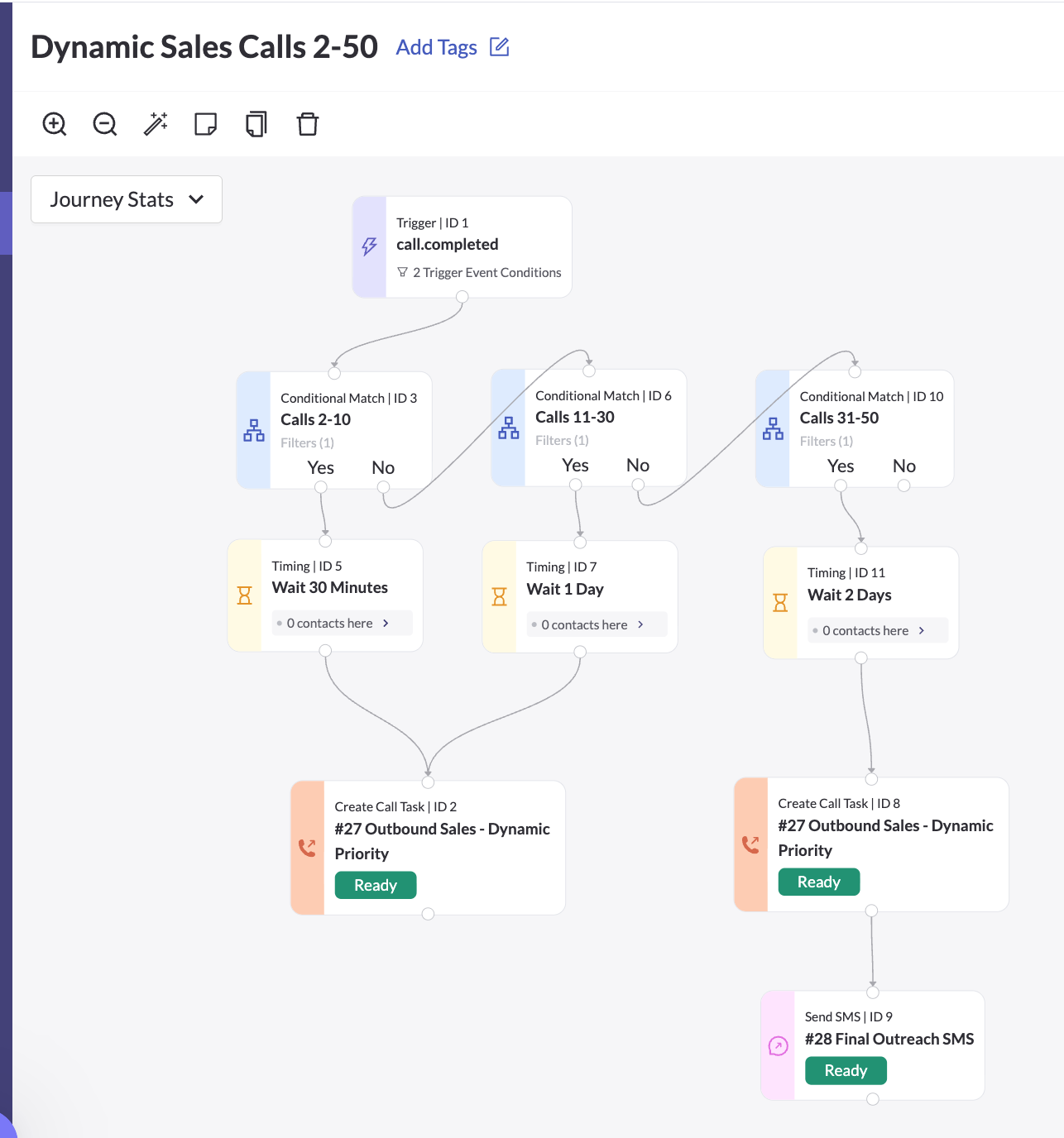Click the duplicate copy icon in toolbar
This screenshot has width=1064, height=1138.
point(256,124)
